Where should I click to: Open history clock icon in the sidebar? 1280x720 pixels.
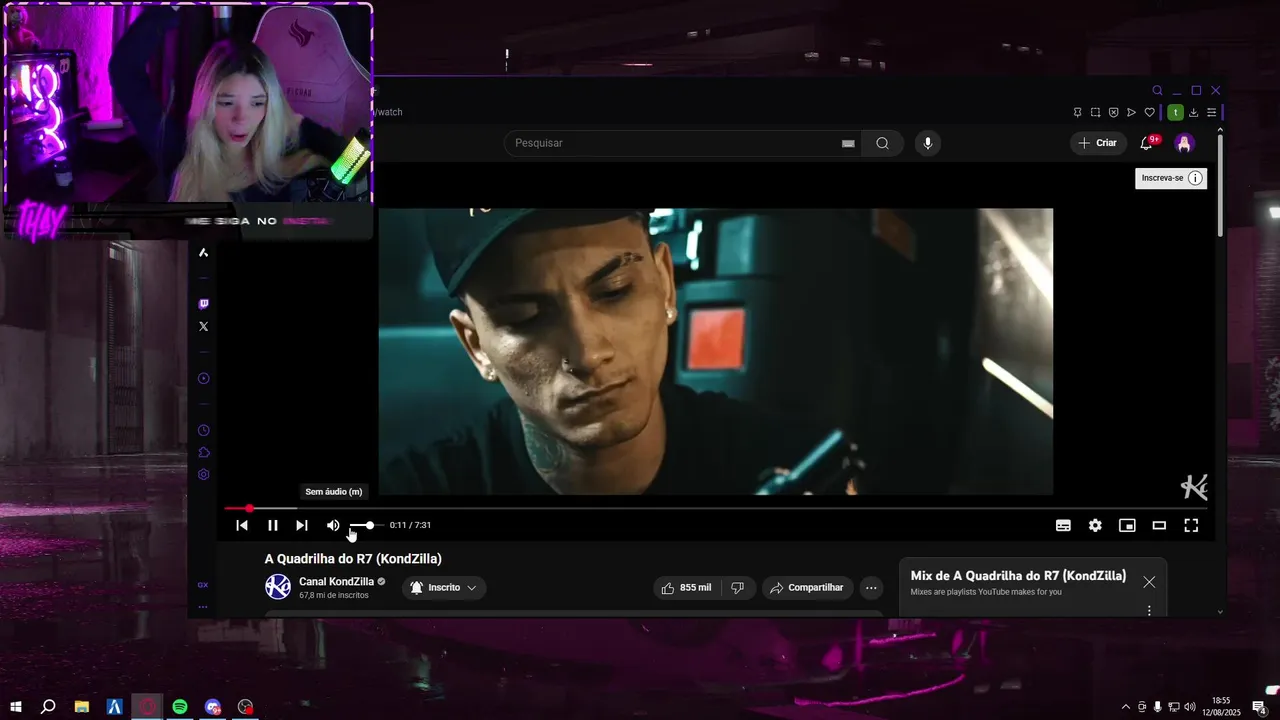point(203,430)
